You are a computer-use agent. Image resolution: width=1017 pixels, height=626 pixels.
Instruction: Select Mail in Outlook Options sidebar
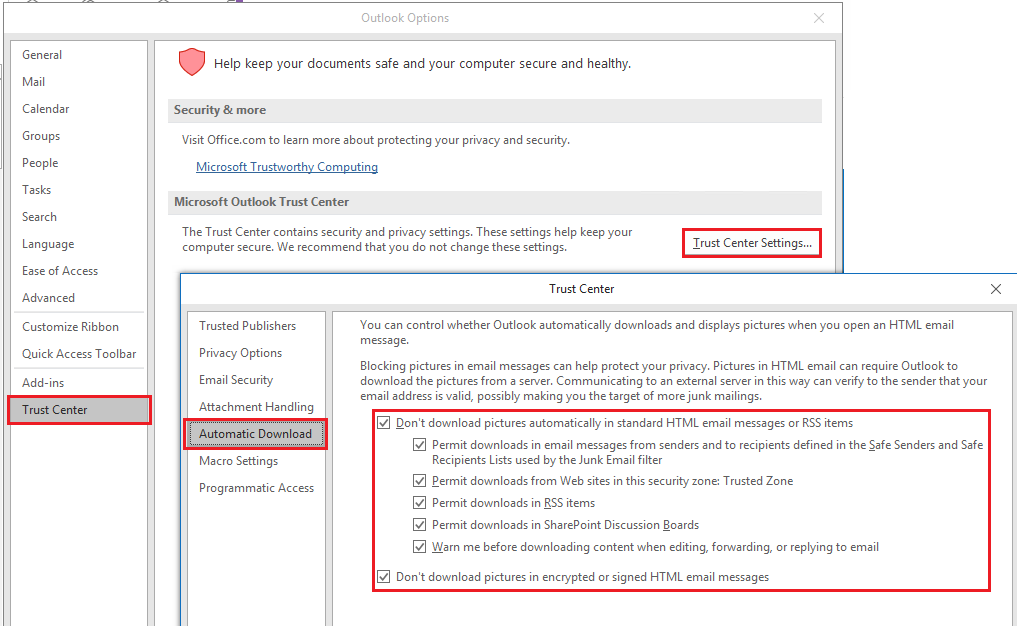(34, 82)
